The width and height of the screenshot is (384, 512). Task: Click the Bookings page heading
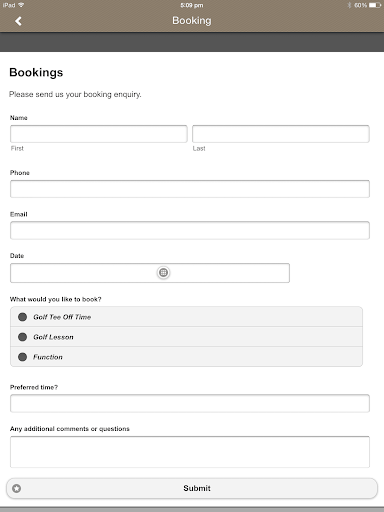coord(36,72)
